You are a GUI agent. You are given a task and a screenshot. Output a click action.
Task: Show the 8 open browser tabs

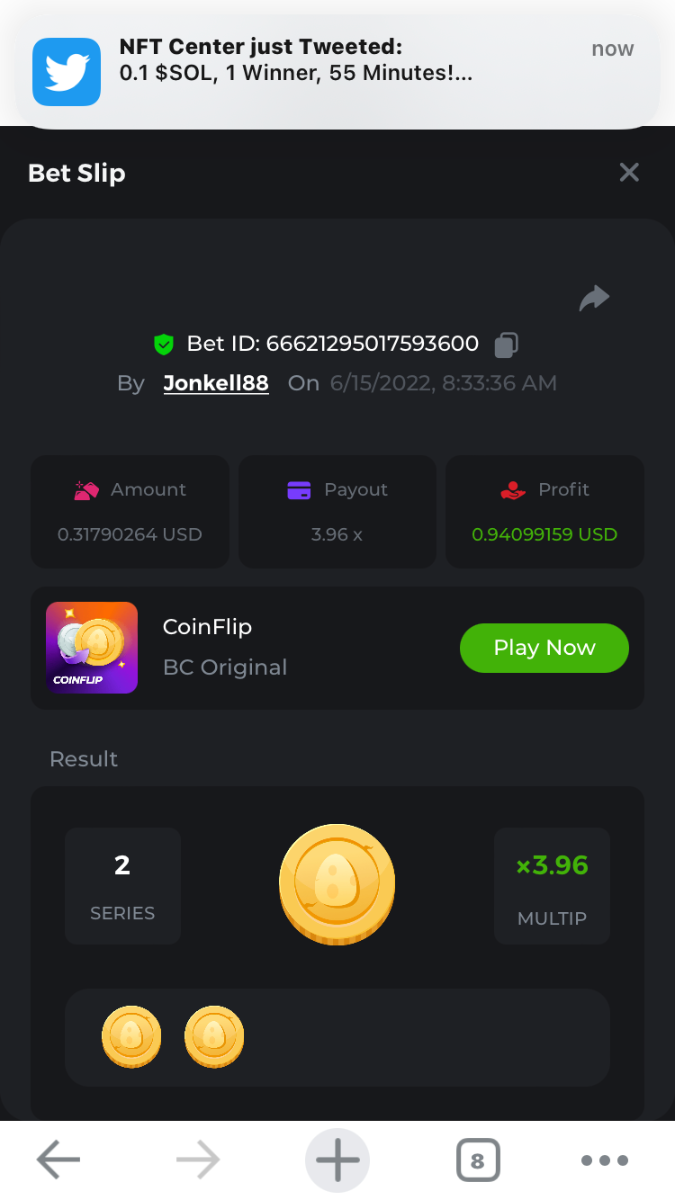pos(477,1161)
